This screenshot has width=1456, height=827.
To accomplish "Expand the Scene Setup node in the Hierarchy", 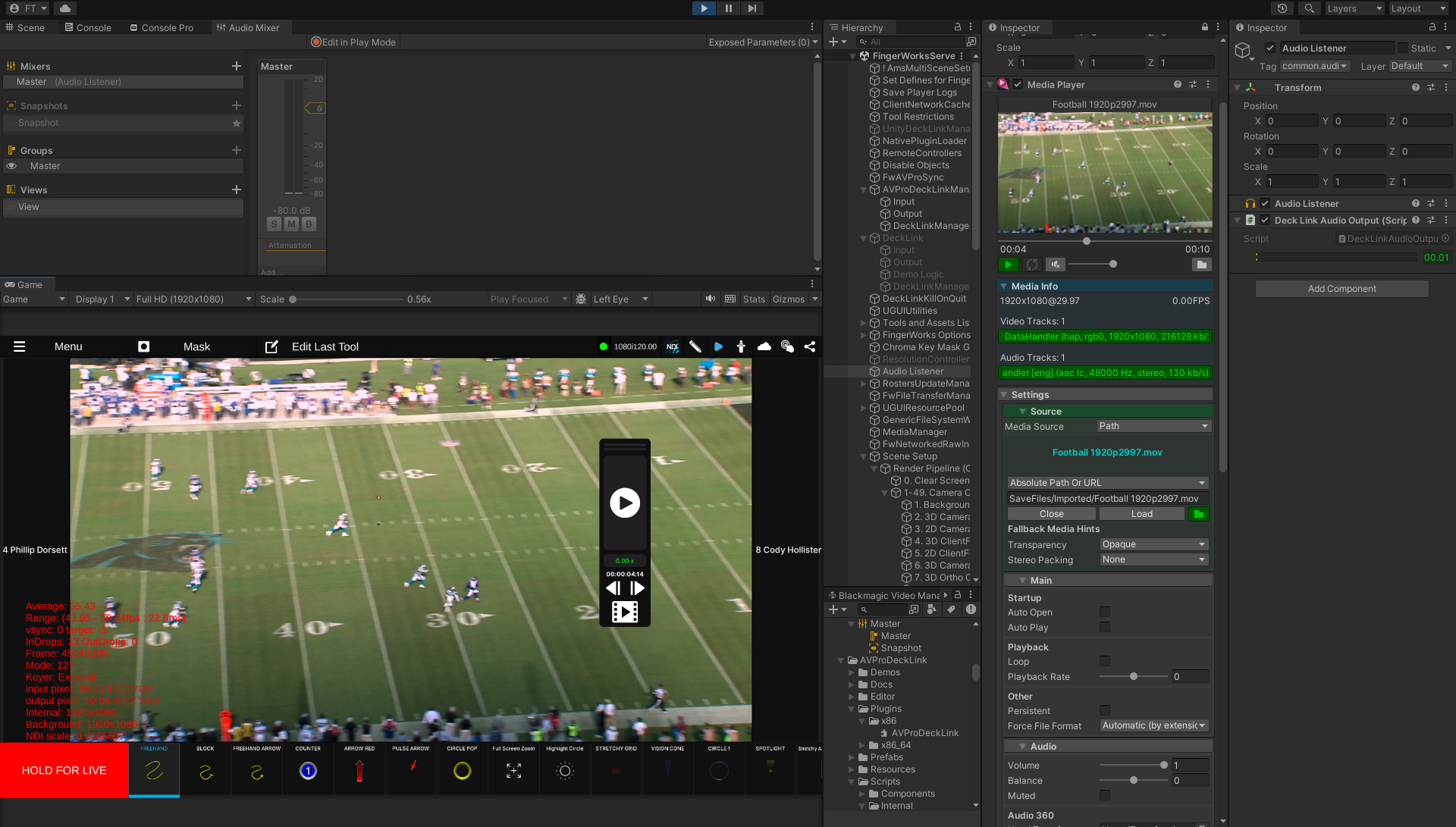I will (864, 456).
